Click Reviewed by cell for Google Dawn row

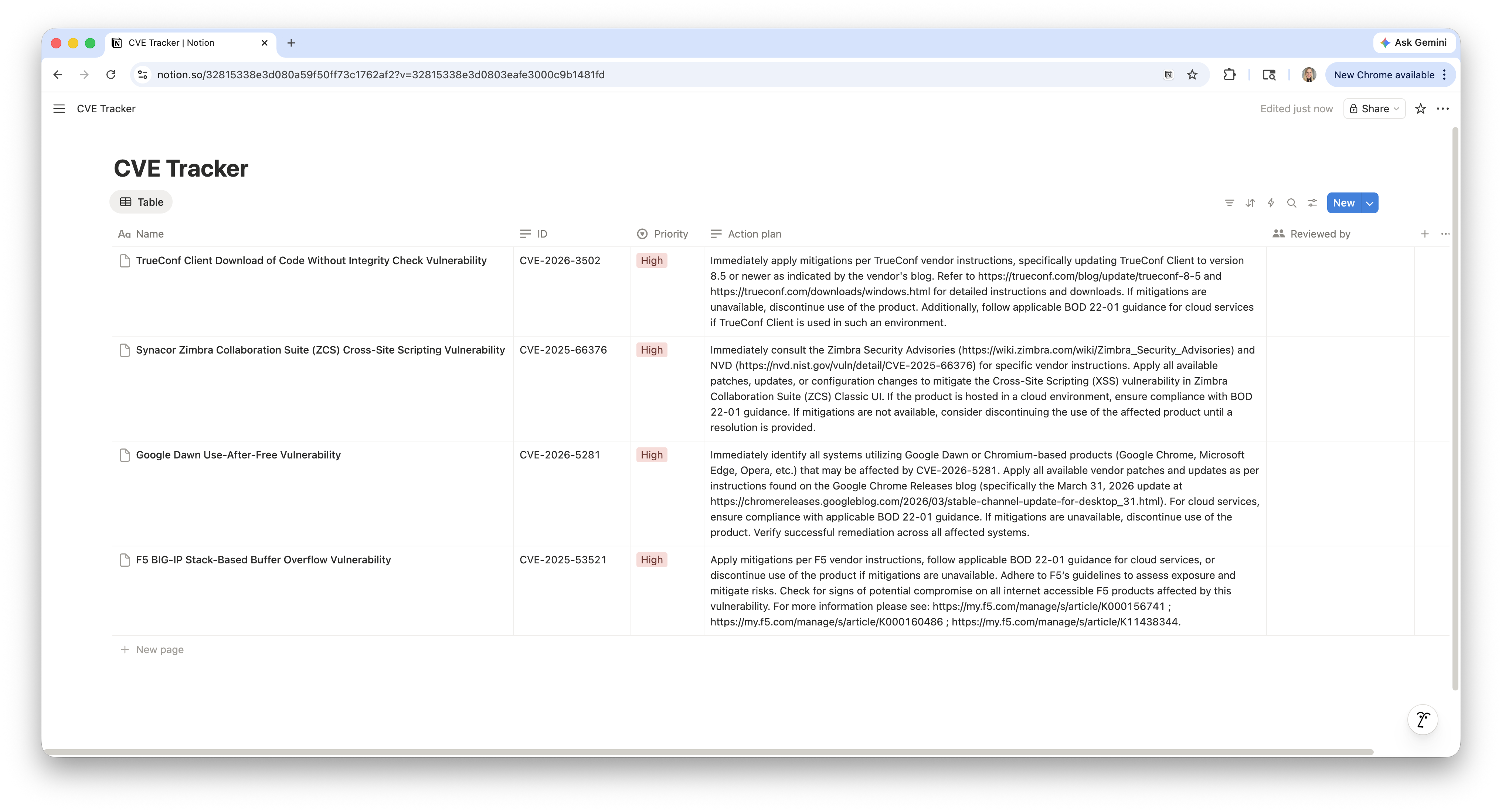[x=1340, y=494]
